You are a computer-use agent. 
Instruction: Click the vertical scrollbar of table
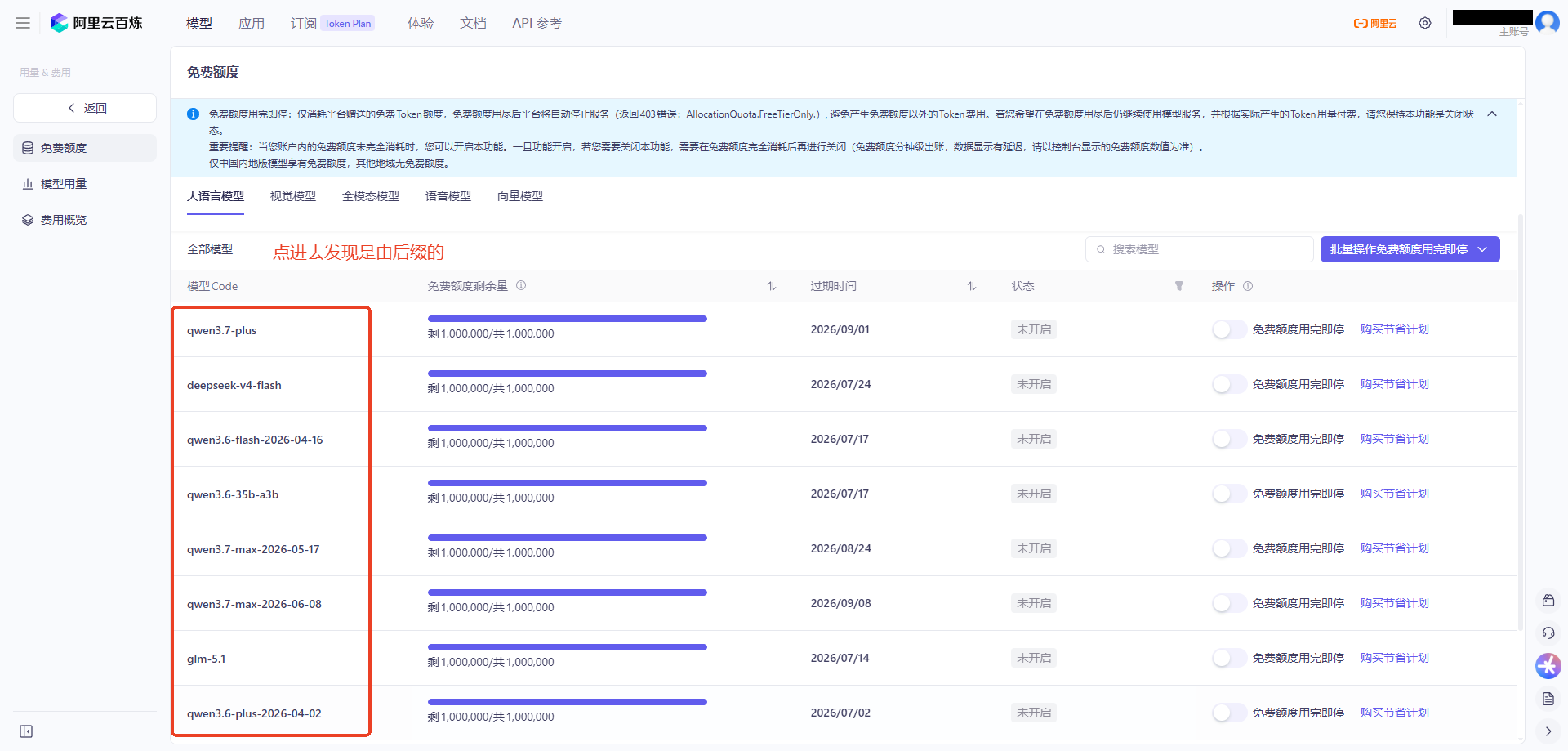[x=1520, y=421]
